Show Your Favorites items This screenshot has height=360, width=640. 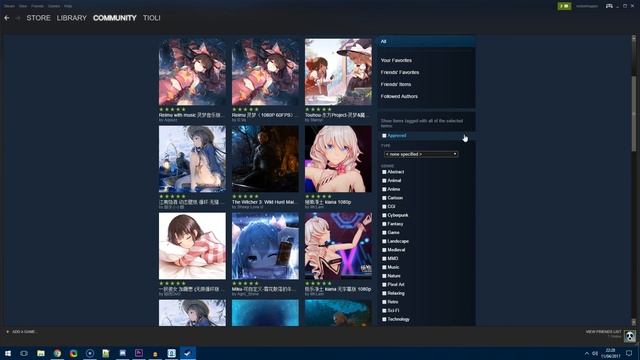396,60
